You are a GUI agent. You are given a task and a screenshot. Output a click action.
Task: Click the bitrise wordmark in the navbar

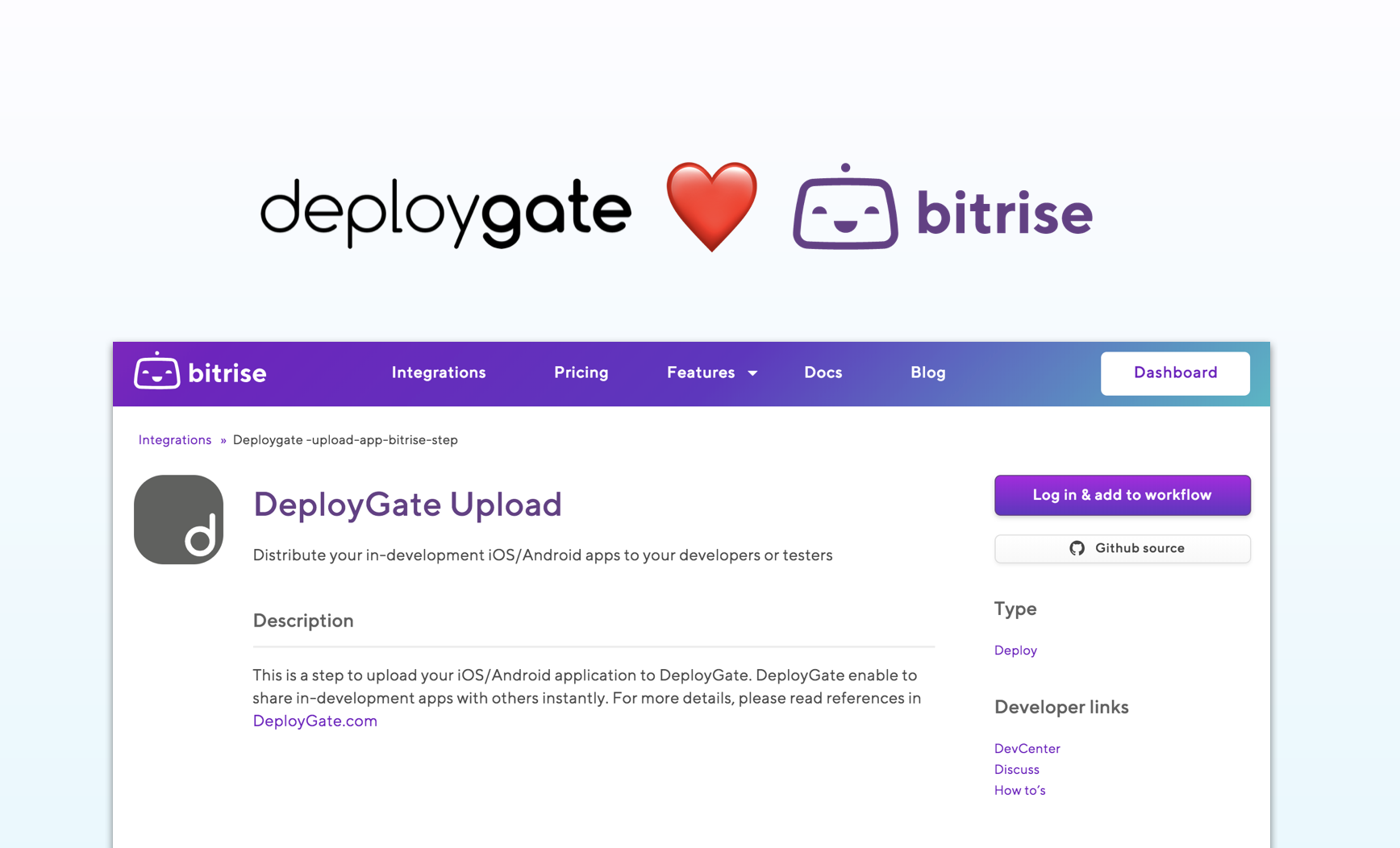pos(227,373)
